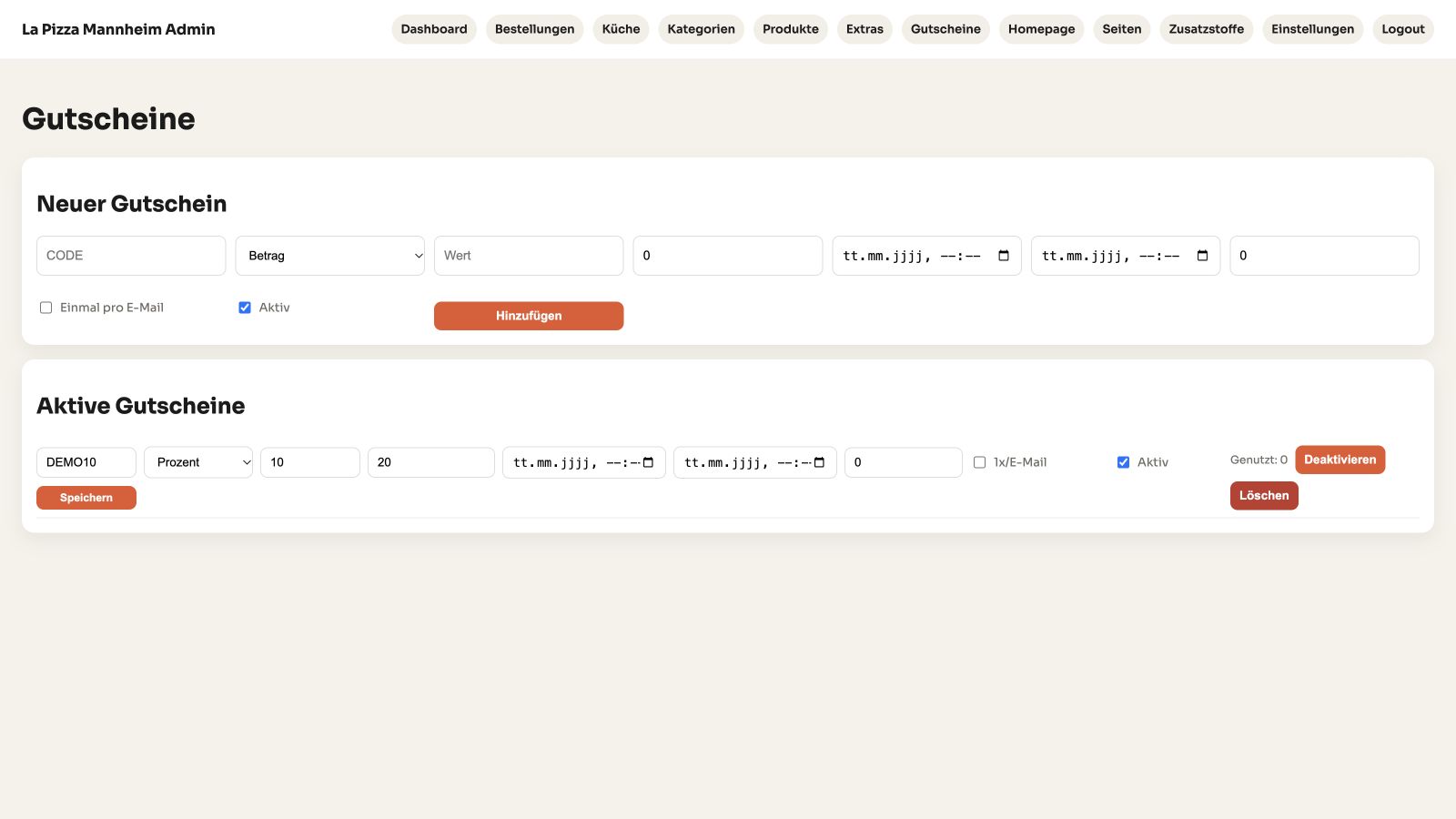This screenshot has width=1456, height=819.
Task: Focus the CODE input field
Action: click(131, 256)
